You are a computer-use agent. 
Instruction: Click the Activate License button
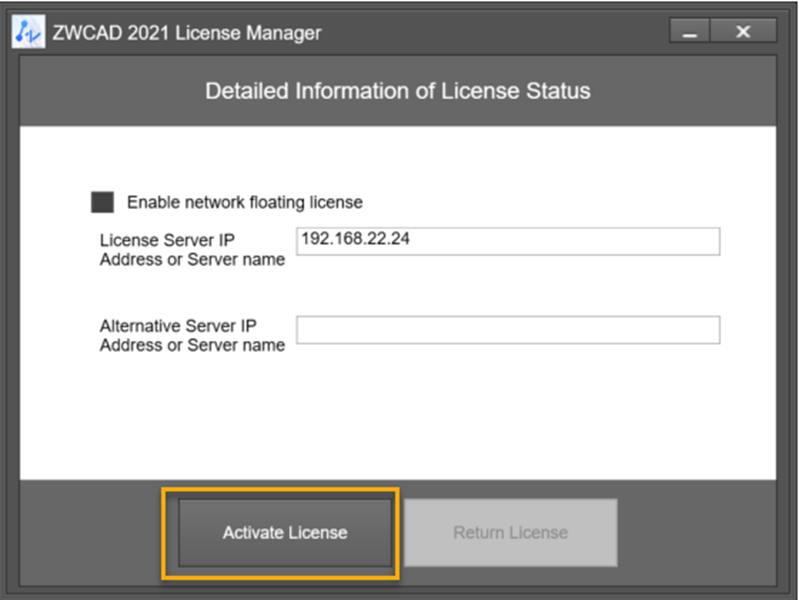click(x=285, y=533)
